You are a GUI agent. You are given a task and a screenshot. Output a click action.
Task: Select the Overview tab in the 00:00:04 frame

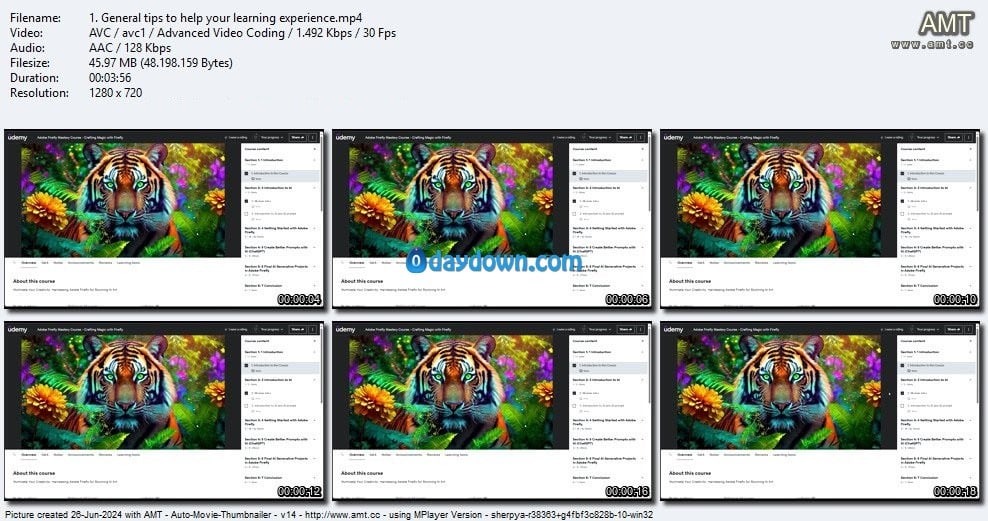click(x=29, y=263)
